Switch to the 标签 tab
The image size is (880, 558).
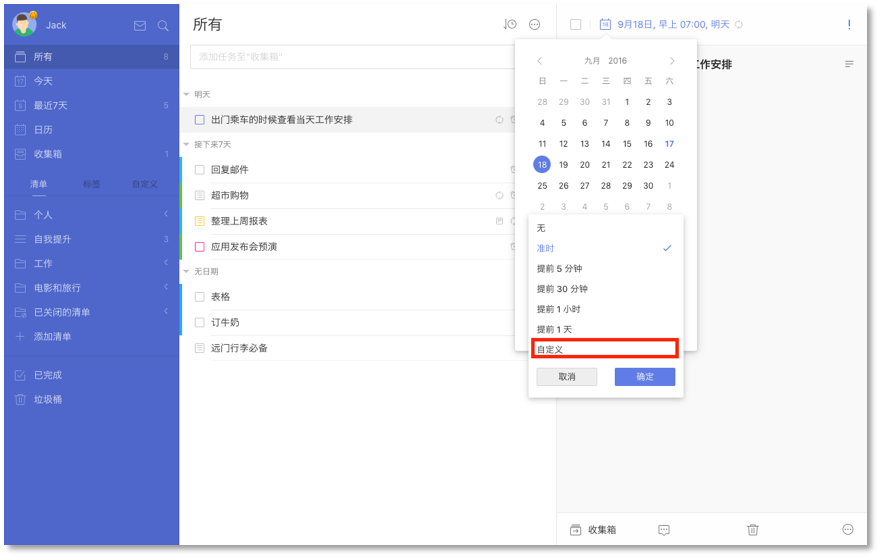91,184
